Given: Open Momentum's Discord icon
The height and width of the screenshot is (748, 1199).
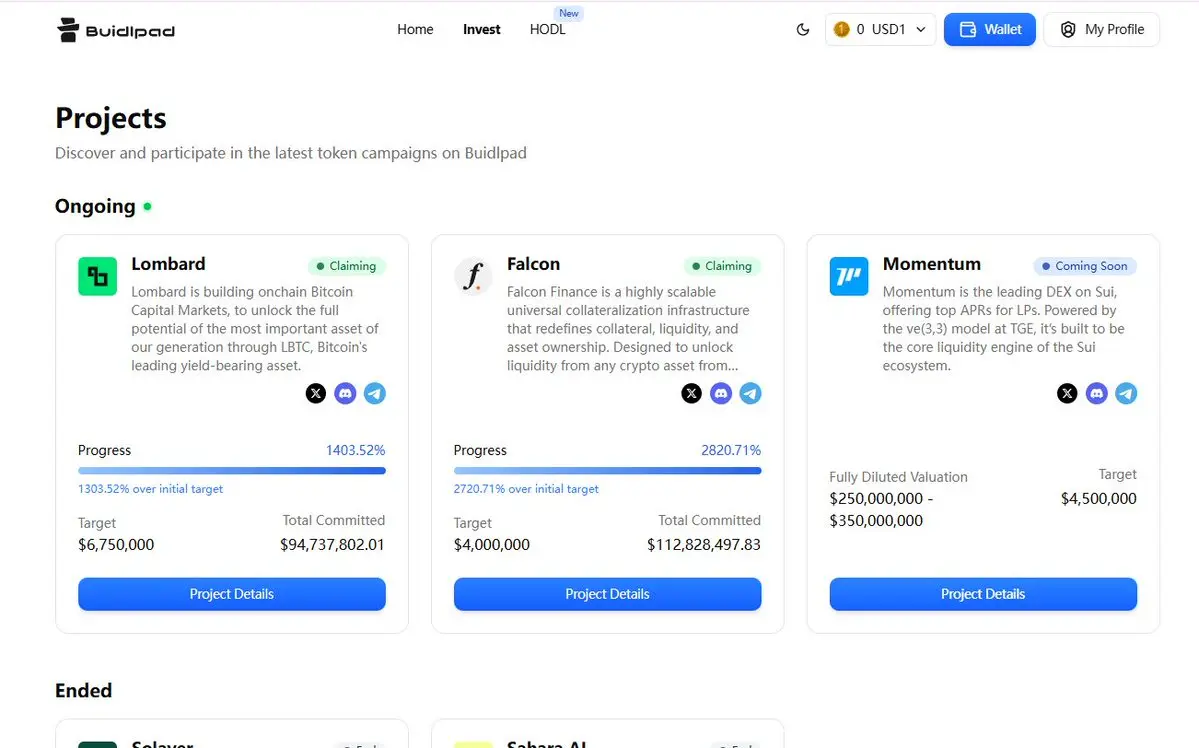Looking at the screenshot, I should (x=1097, y=393).
